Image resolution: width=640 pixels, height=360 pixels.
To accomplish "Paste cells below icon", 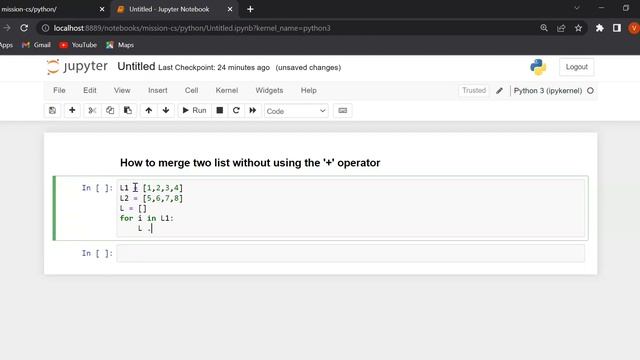I will [128, 110].
